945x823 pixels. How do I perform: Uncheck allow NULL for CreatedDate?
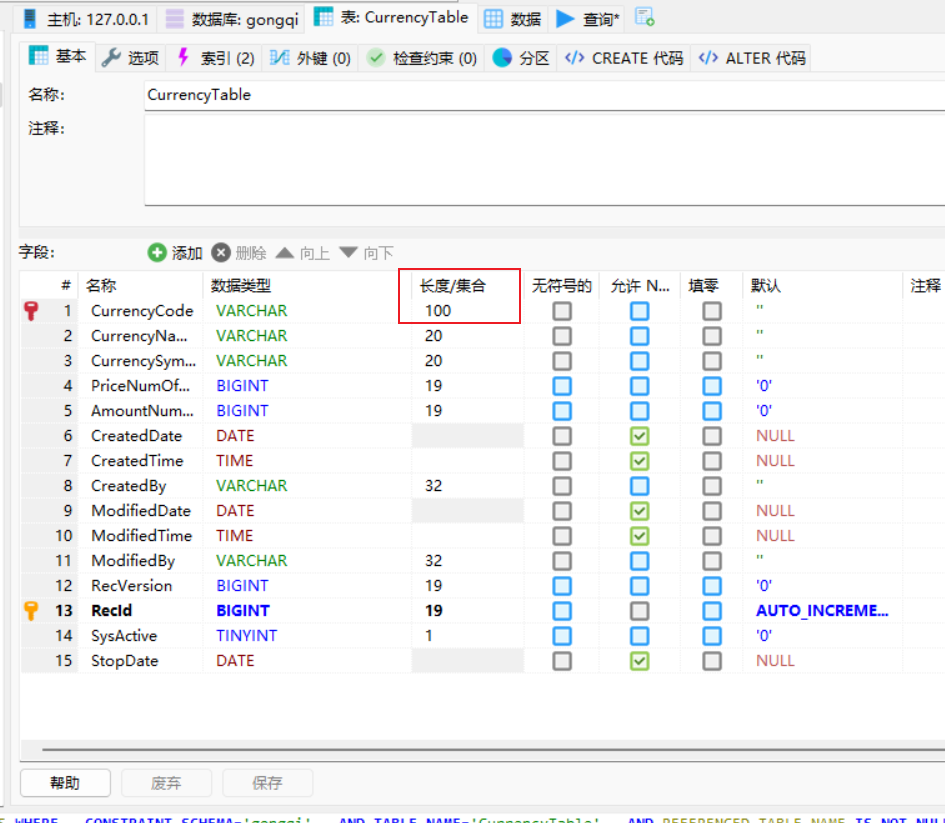[639, 436]
